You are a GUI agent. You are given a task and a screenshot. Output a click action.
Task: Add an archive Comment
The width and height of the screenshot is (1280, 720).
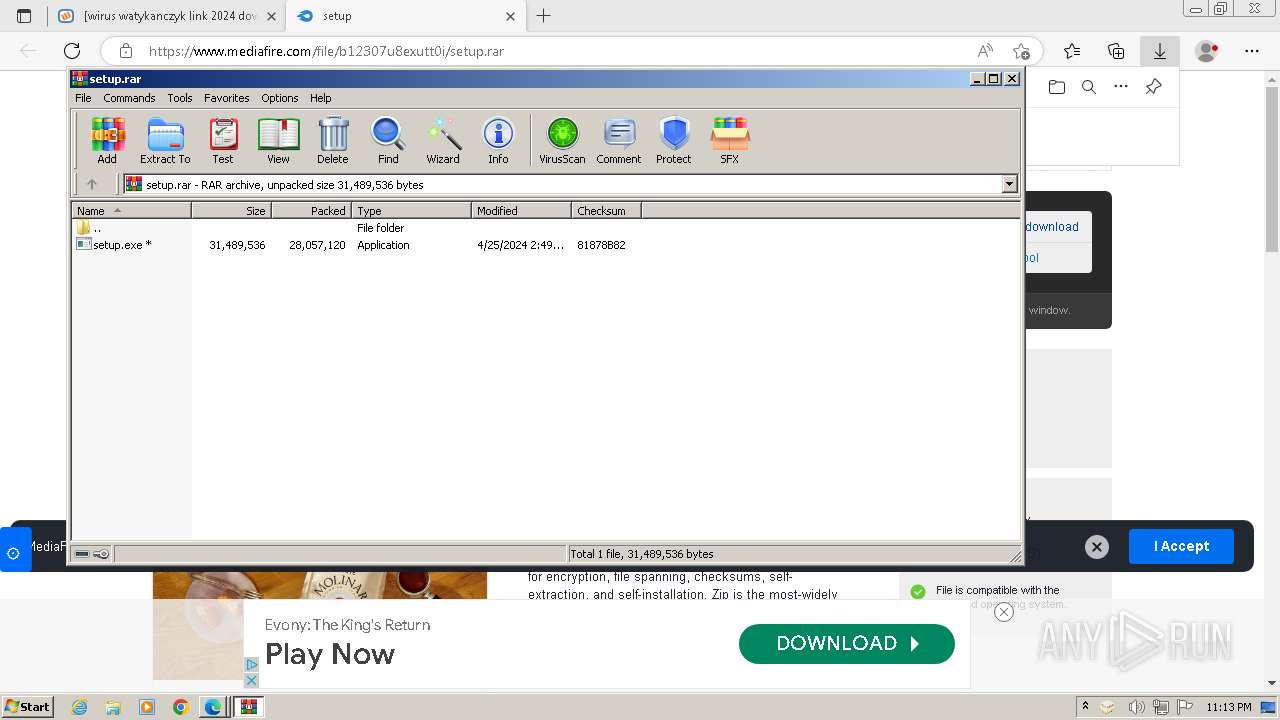619,141
